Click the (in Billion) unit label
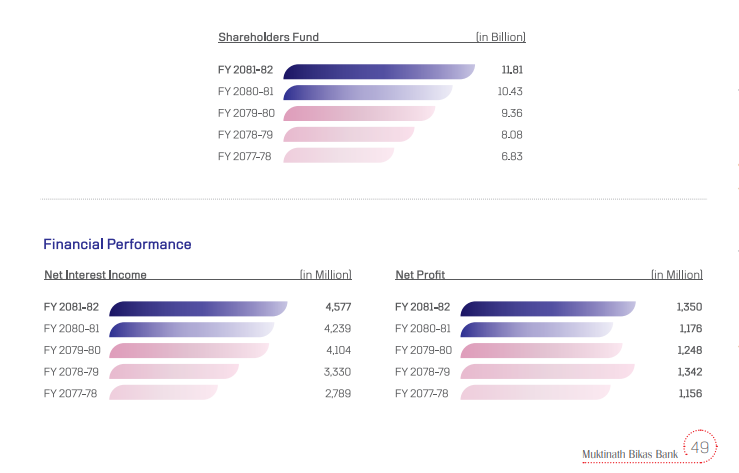This screenshot has width=739, height=473. [x=500, y=37]
